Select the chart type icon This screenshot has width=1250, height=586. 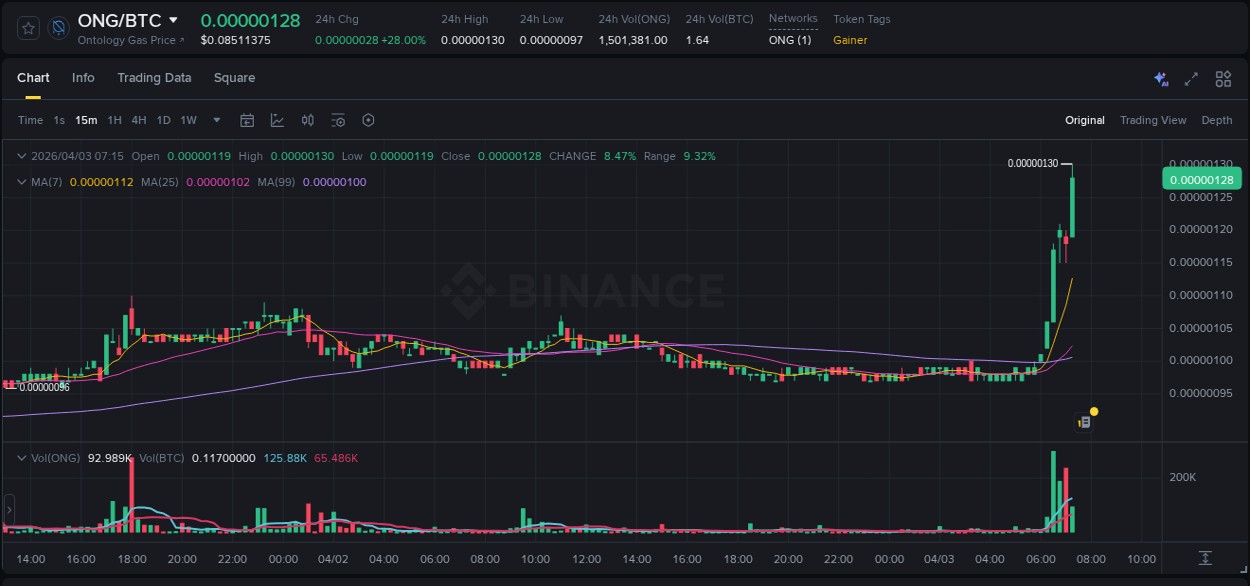point(277,120)
